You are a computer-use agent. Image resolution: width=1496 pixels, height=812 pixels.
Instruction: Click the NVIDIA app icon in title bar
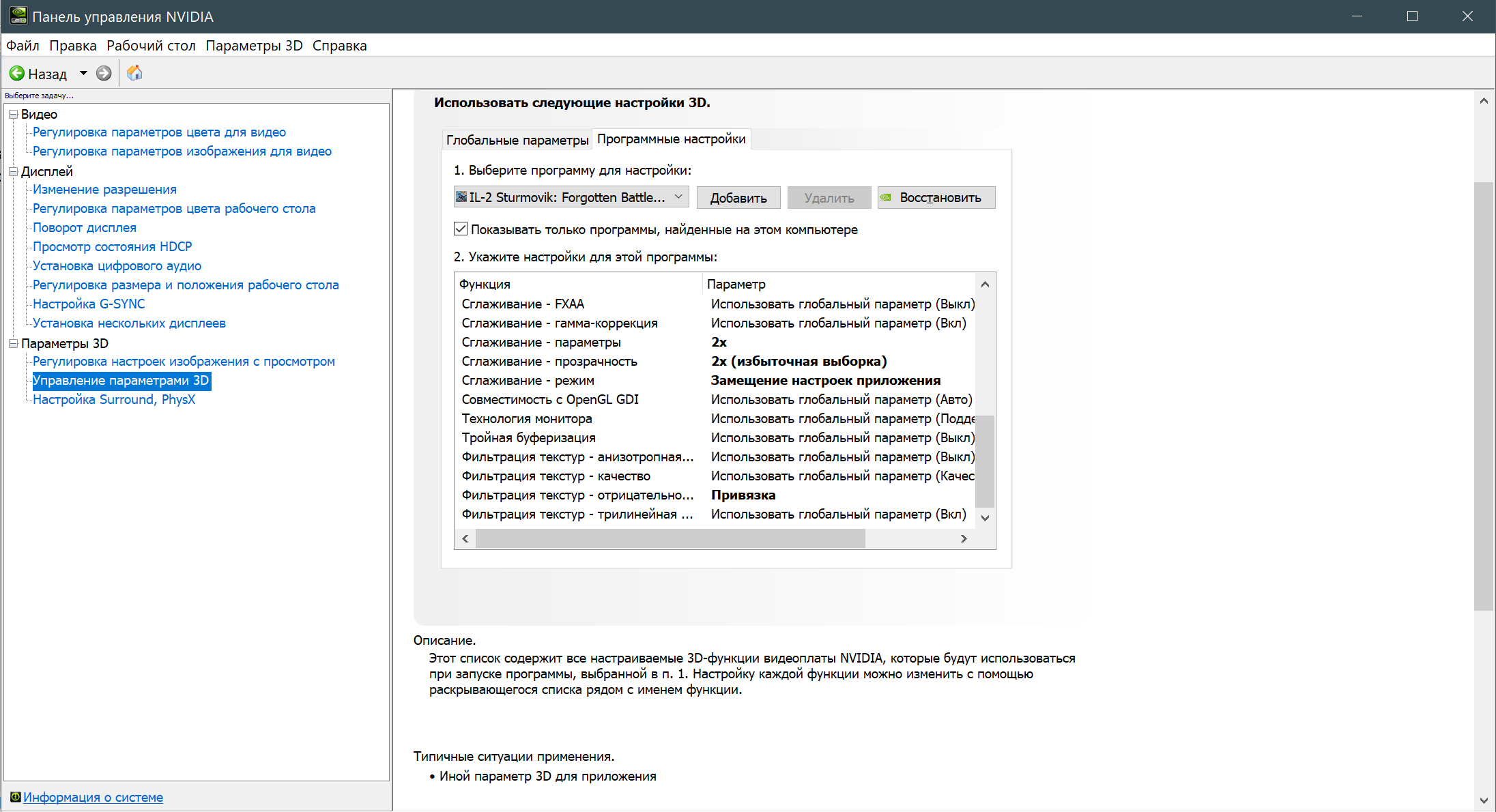18,16
